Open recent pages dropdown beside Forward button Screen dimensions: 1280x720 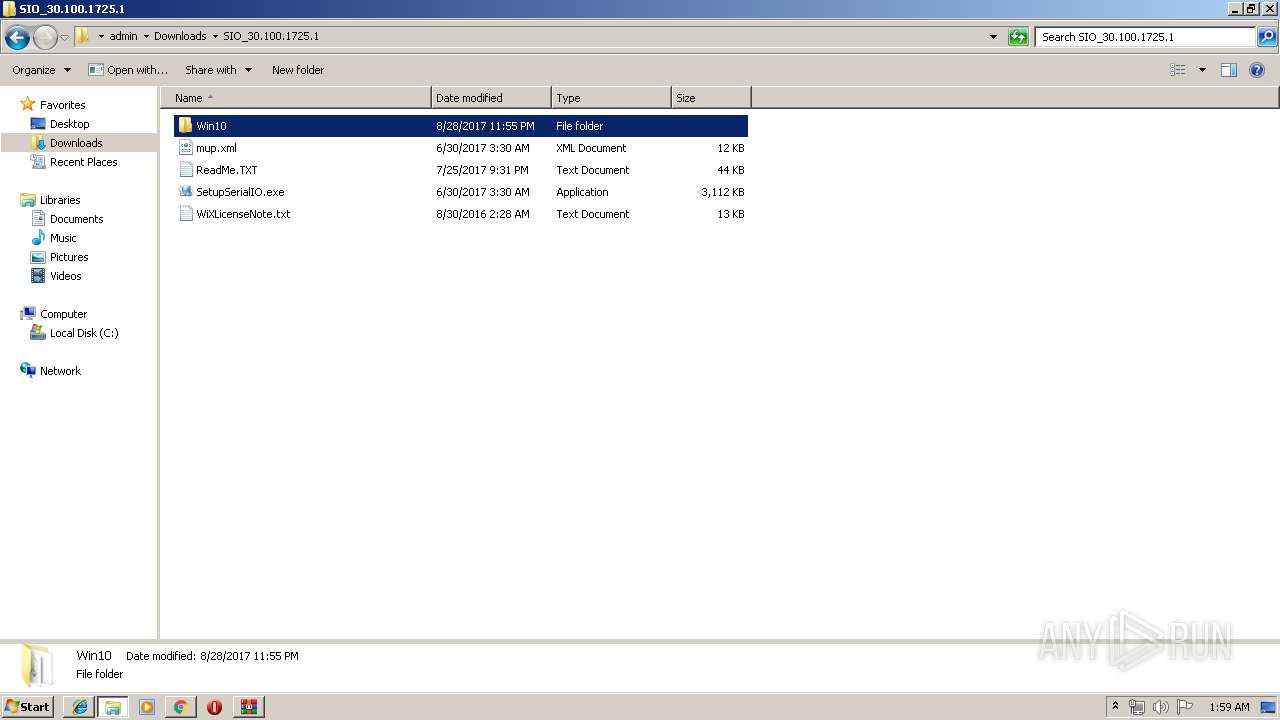click(x=65, y=37)
